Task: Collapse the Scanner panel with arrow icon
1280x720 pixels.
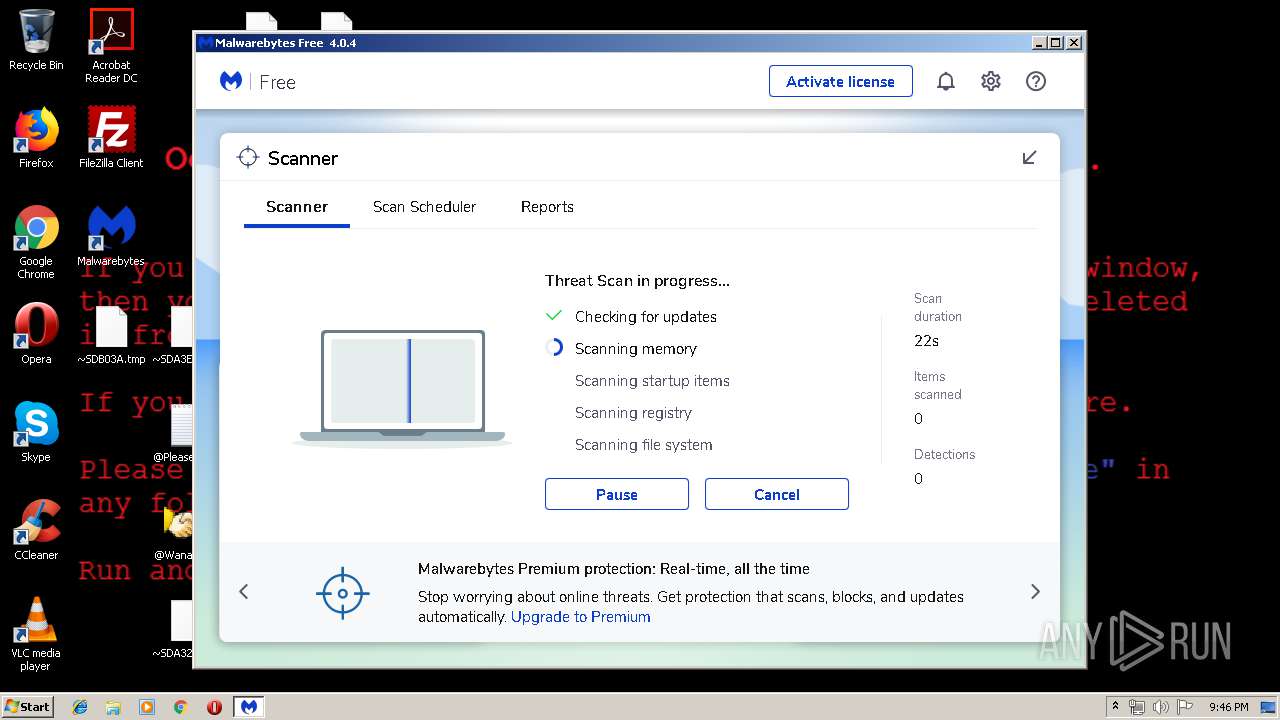Action: click(1029, 158)
